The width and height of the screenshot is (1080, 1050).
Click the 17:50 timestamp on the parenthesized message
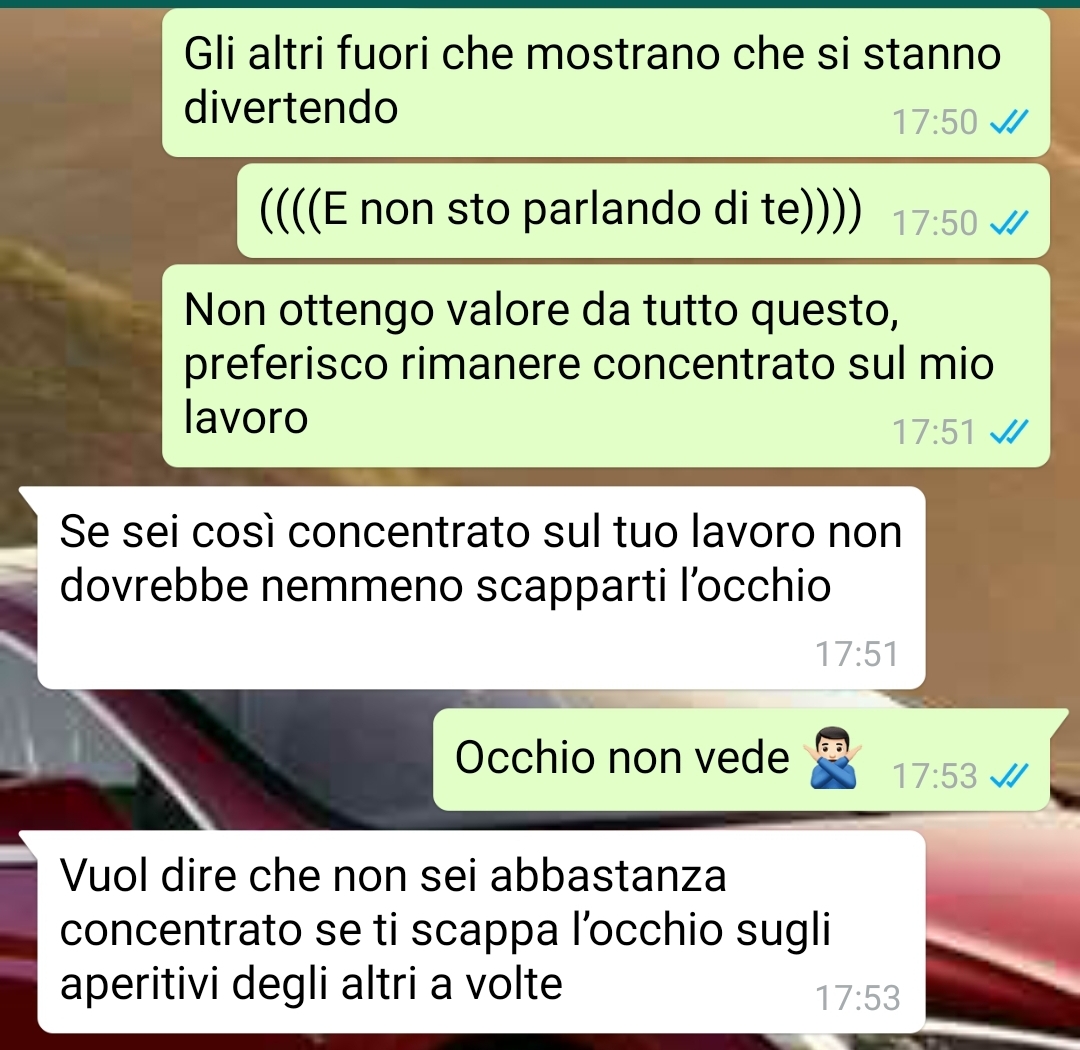[x=935, y=223]
